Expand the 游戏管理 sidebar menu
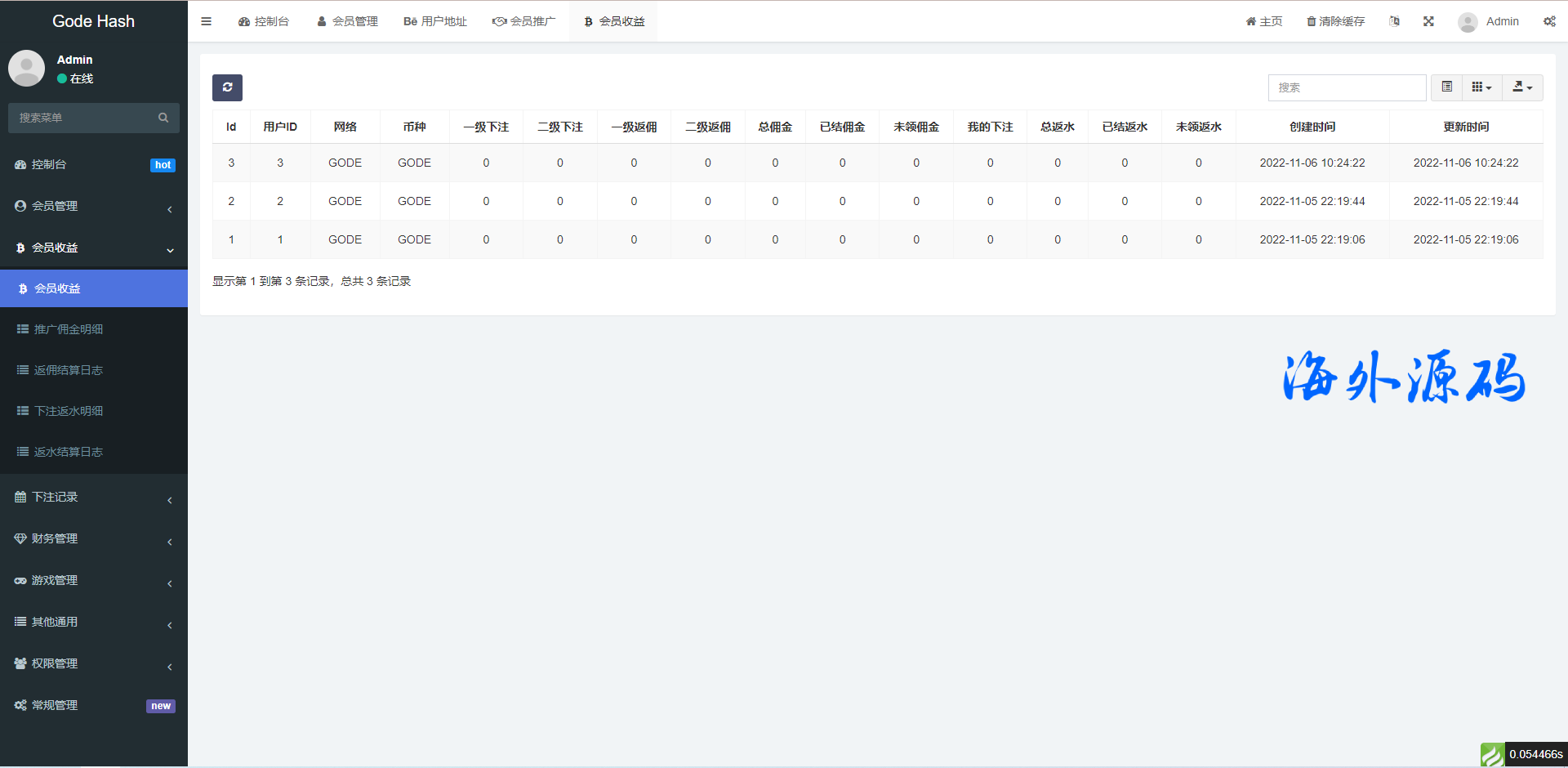Screen dimensions: 1568x768 pos(93,580)
